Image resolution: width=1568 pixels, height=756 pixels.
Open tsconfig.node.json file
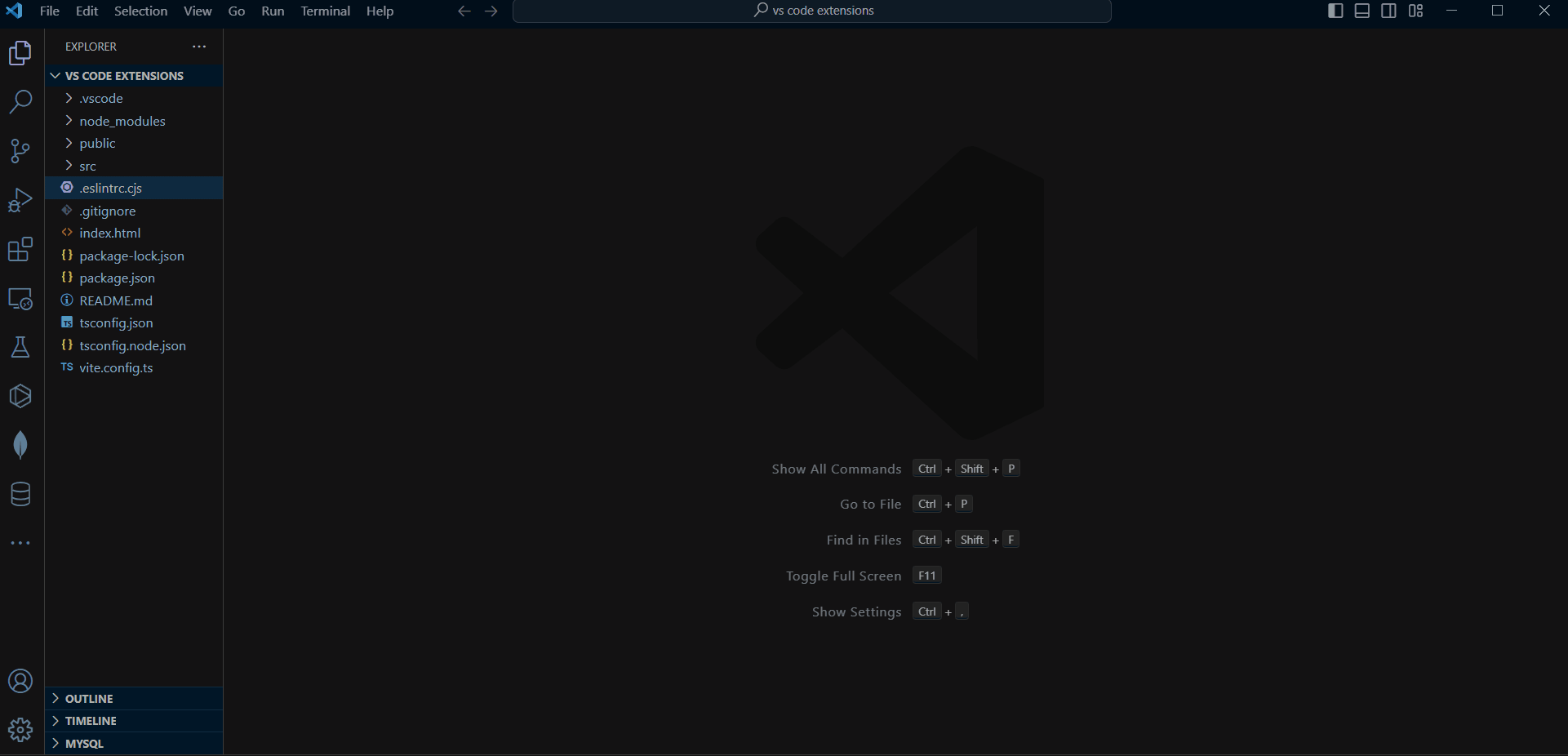click(x=134, y=345)
